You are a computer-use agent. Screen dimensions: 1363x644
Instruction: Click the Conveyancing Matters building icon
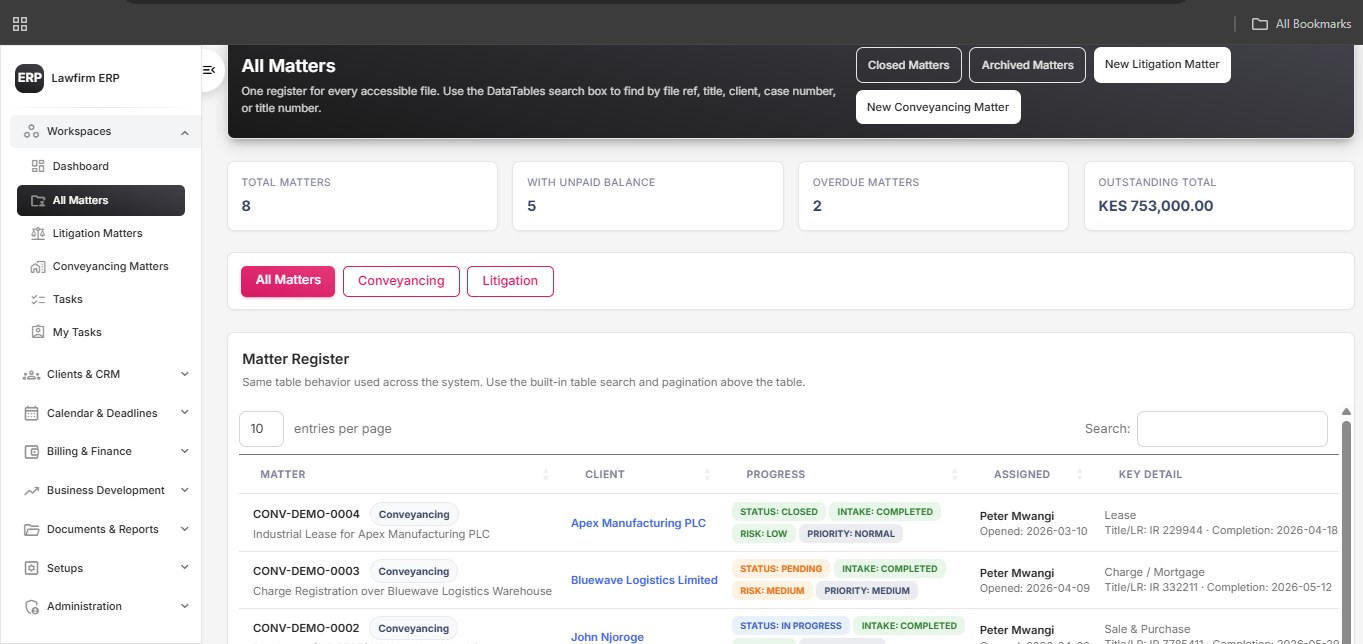pyautogui.click(x=38, y=266)
